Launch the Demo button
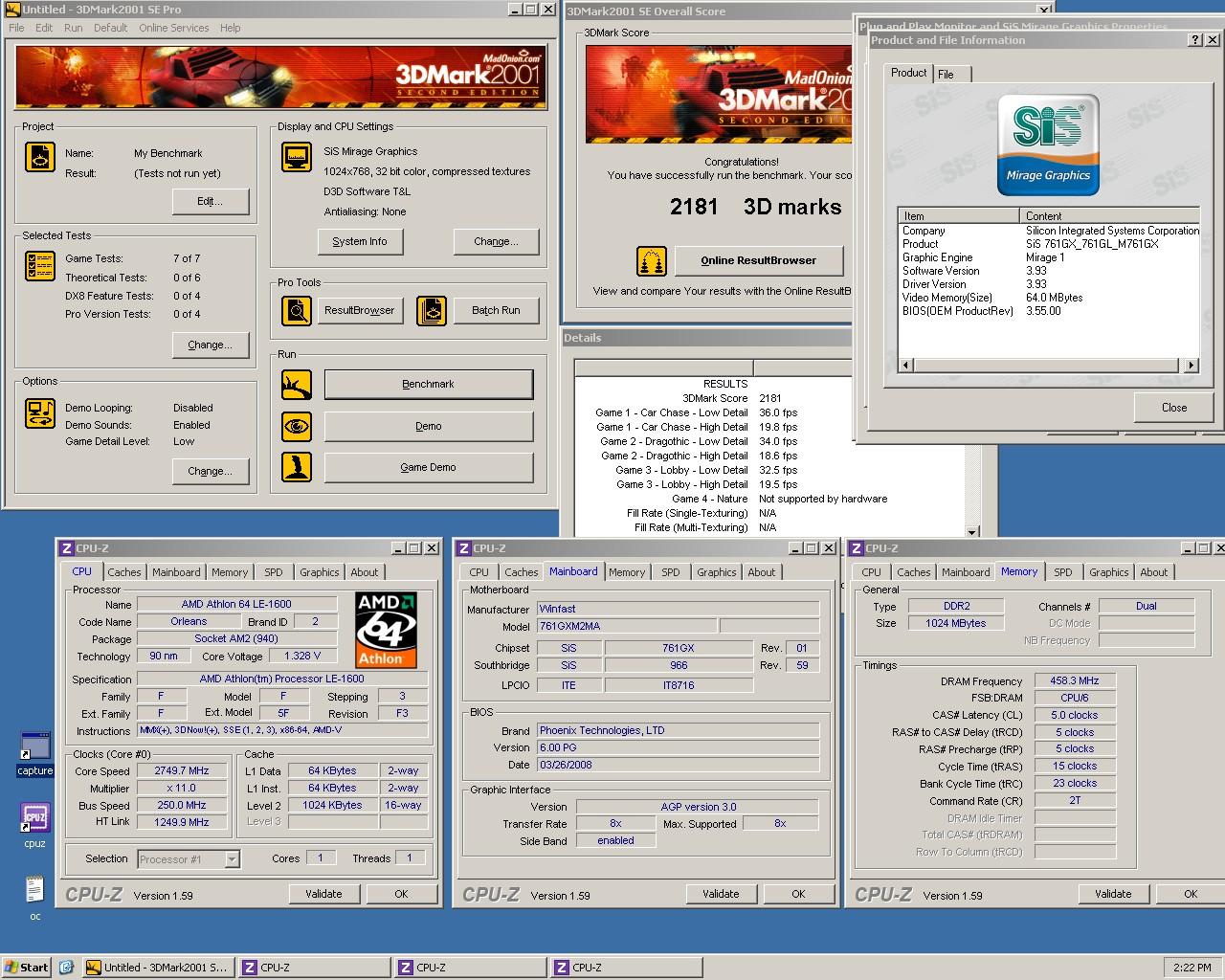Viewport: 1225px width, 980px height. pos(429,426)
